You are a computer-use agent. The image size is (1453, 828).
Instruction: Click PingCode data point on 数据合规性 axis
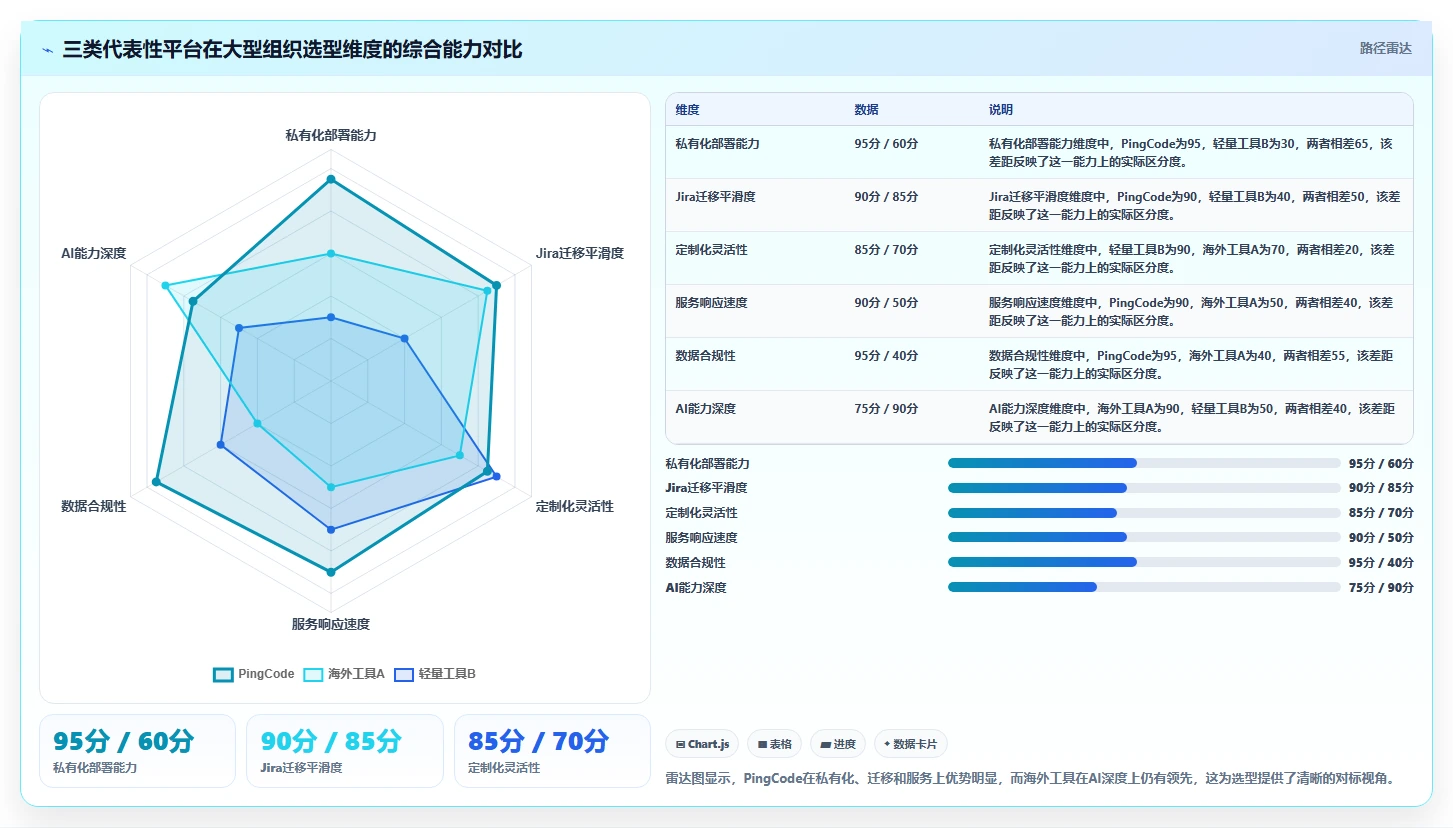156,482
